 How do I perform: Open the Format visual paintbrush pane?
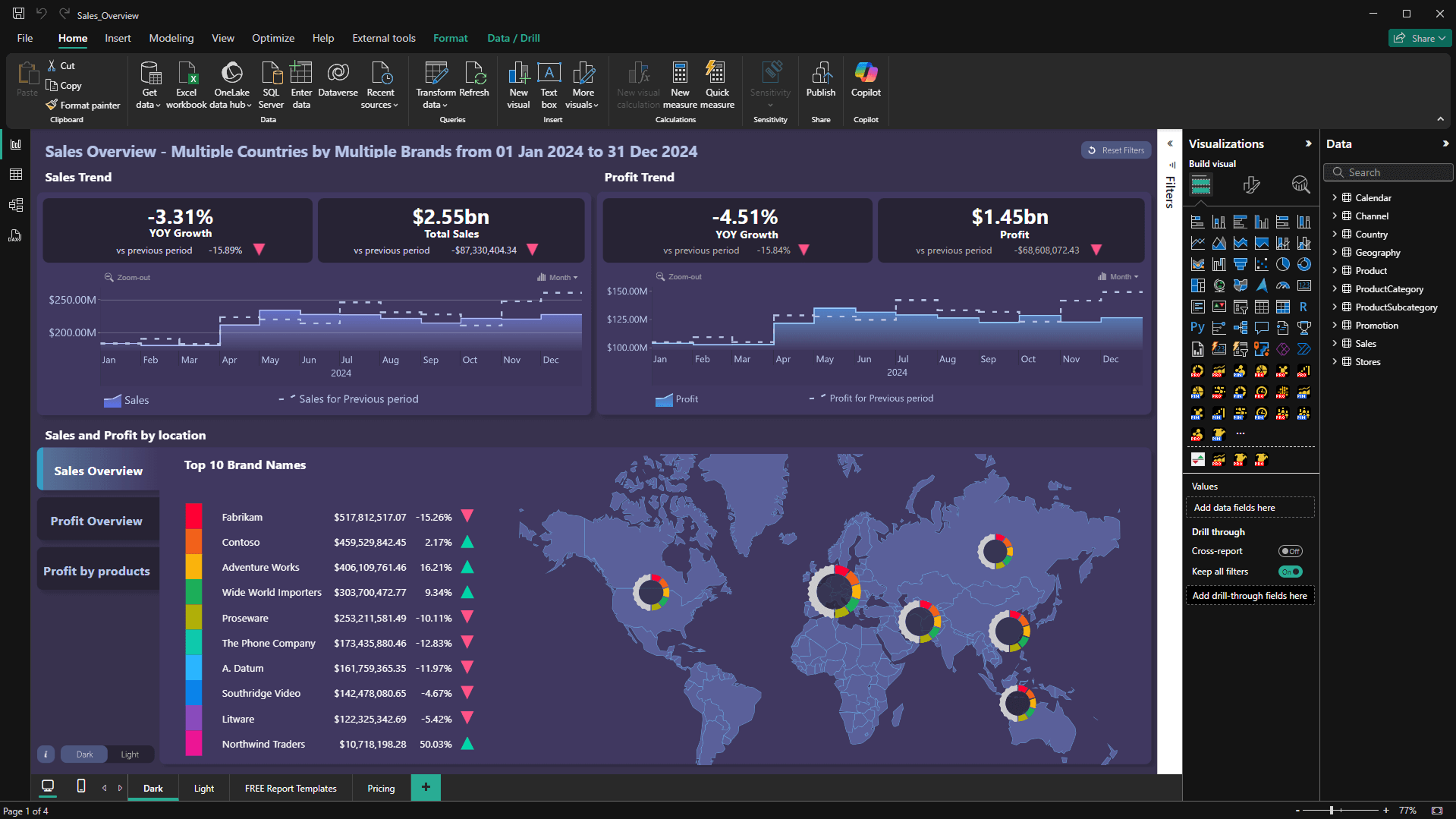tap(1252, 184)
